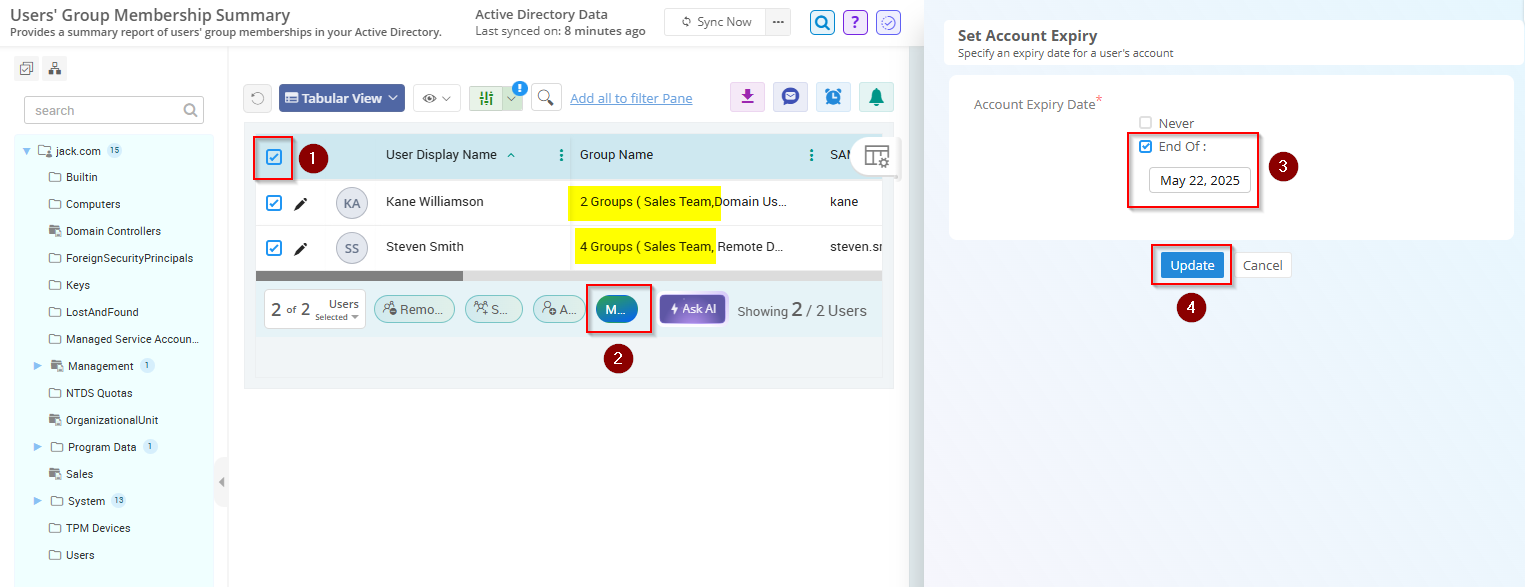Switch to tree view icon above the sidebar search
1525x587 pixels.
pyautogui.click(x=55, y=67)
